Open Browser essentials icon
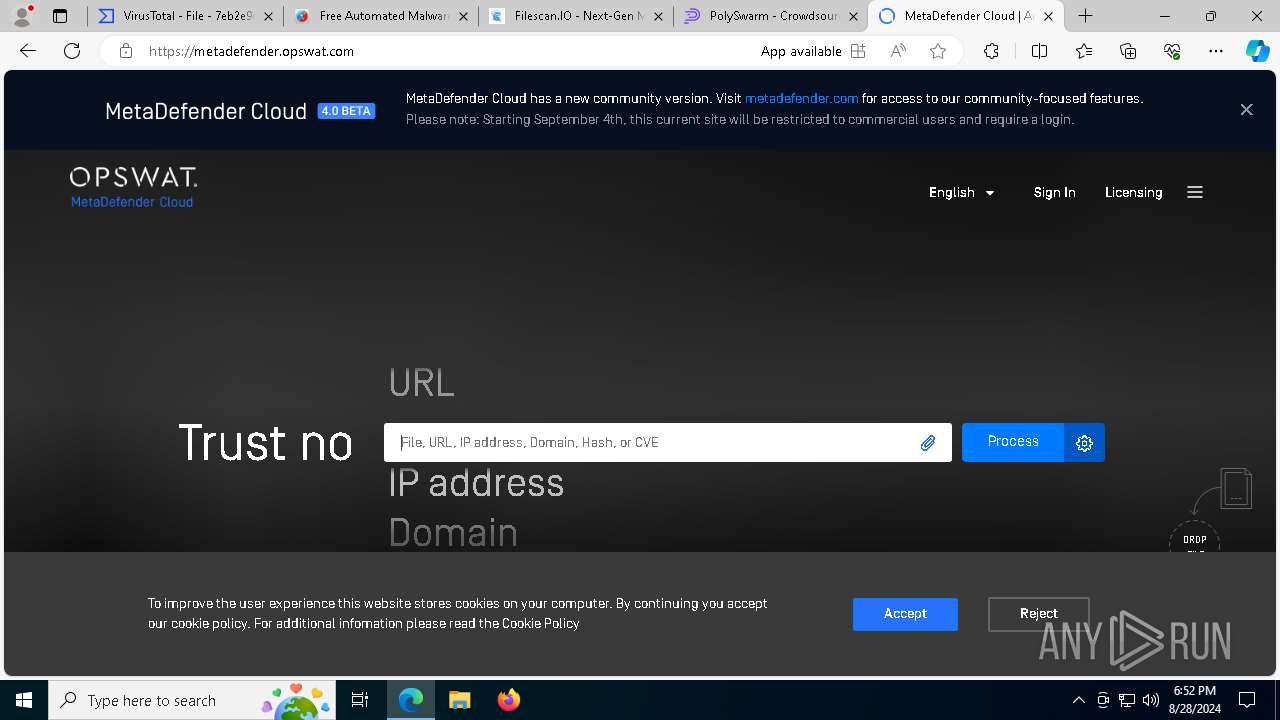This screenshot has width=1280, height=720. click(x=1172, y=51)
